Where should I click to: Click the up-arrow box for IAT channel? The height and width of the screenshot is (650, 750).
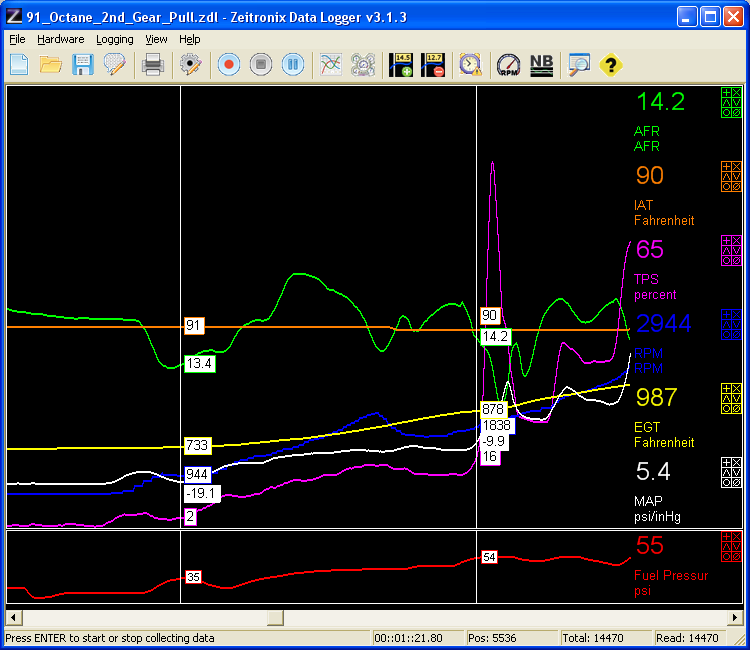727,177
